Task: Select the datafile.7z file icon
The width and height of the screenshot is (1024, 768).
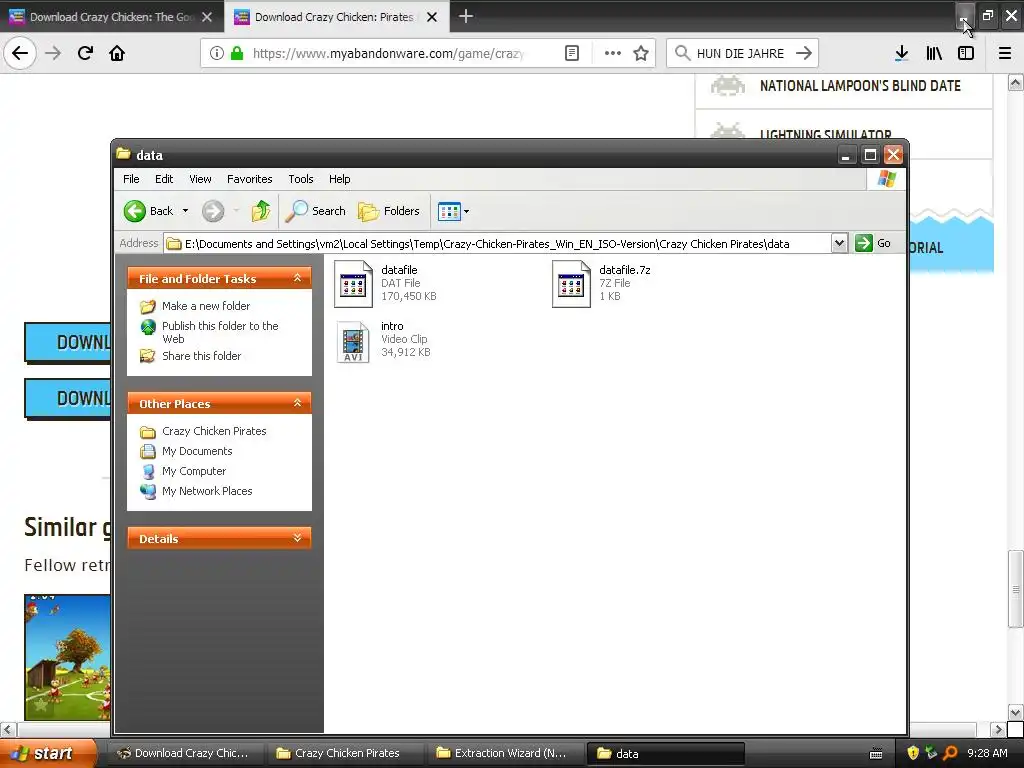Action: coord(571,283)
